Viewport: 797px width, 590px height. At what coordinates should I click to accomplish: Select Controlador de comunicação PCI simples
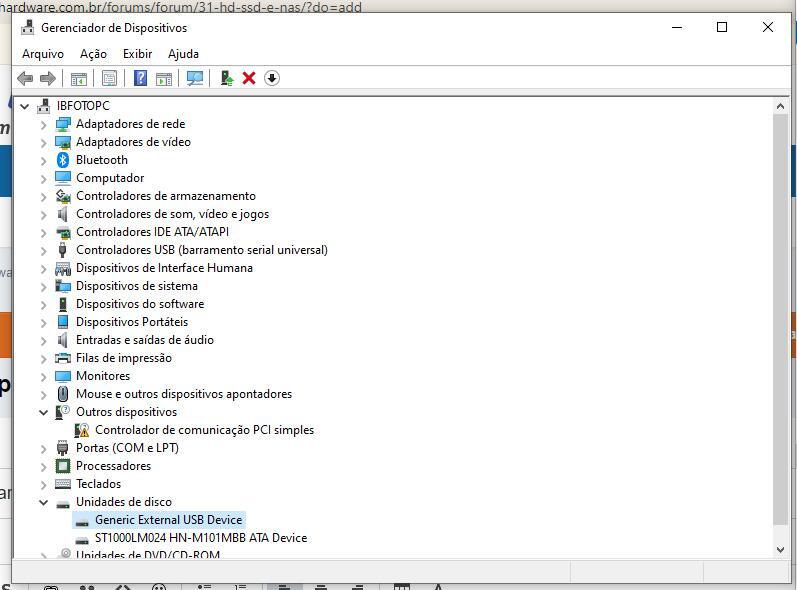click(204, 430)
